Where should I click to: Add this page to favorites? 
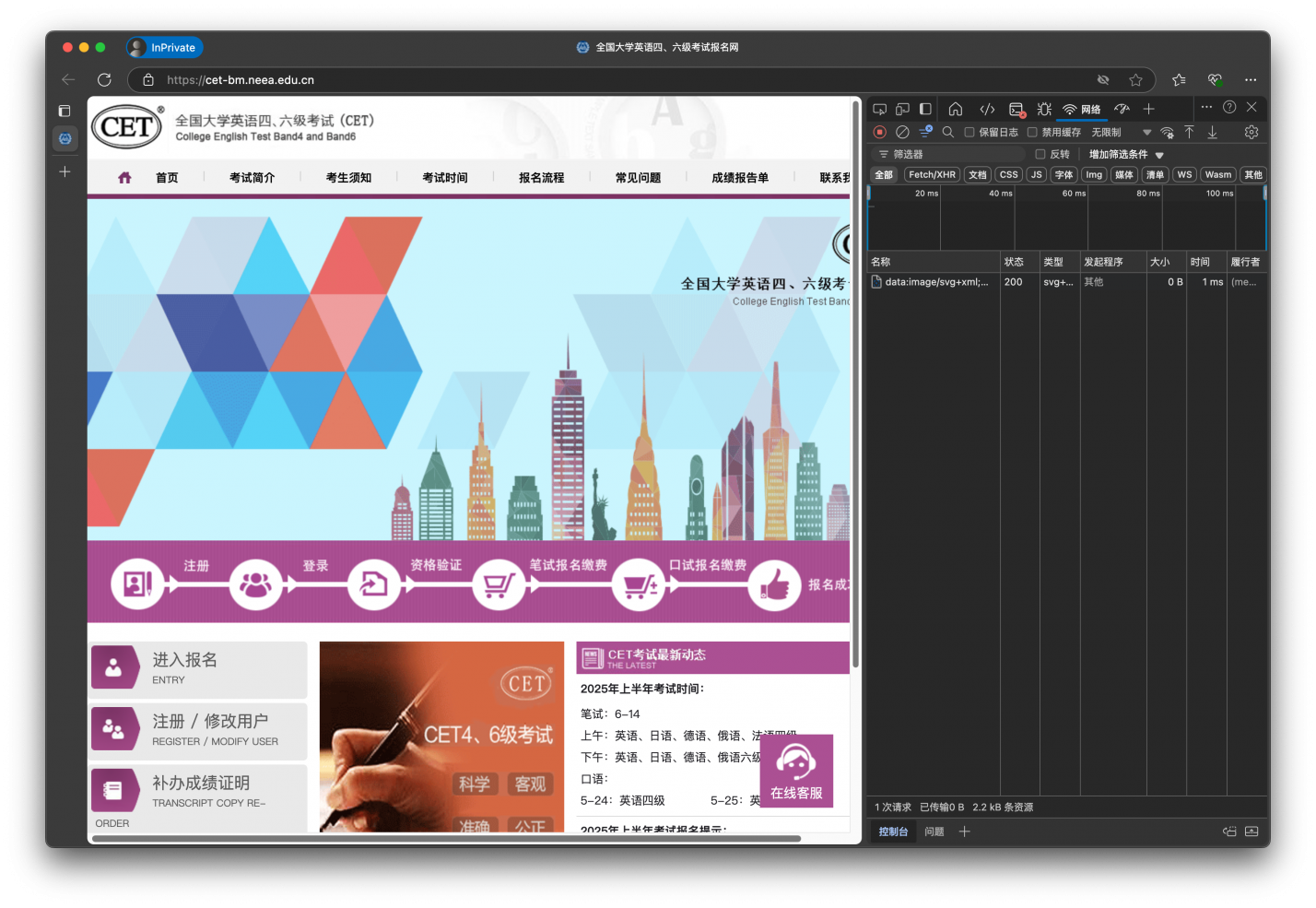1135,80
